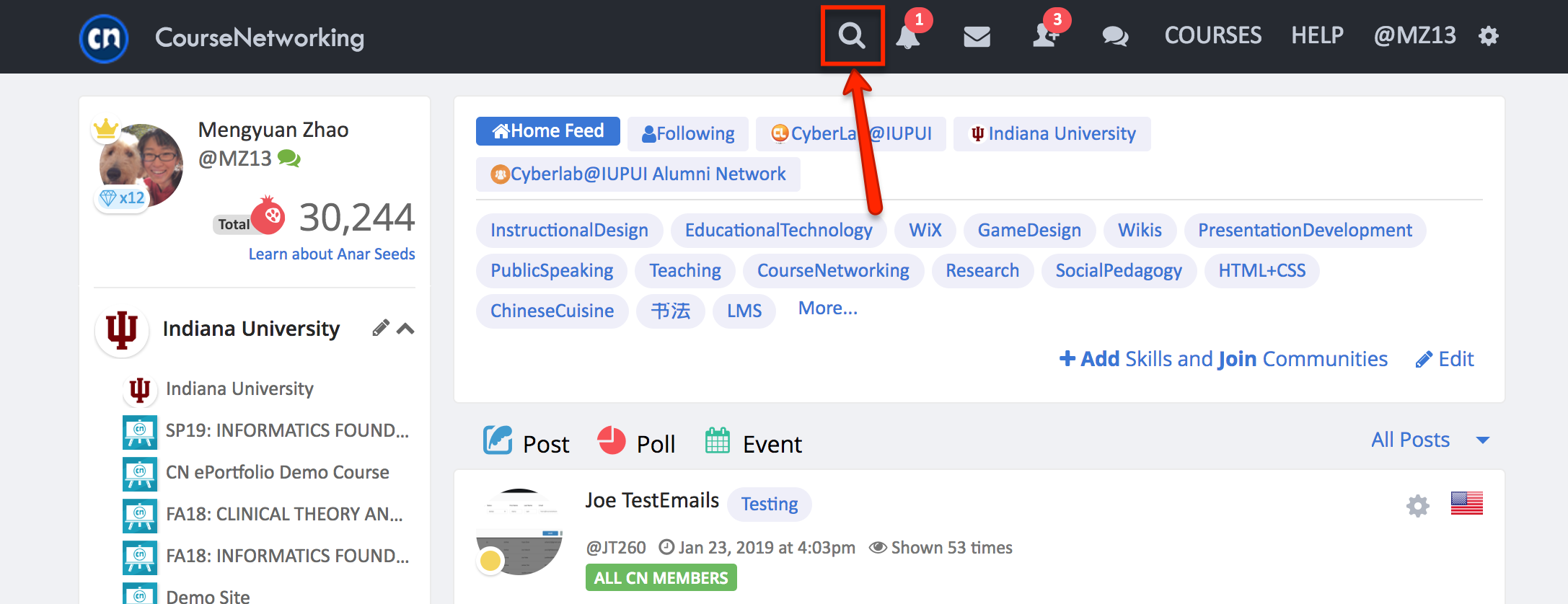
Task: Switch to CyberLab@IUPUI tab
Action: click(851, 134)
